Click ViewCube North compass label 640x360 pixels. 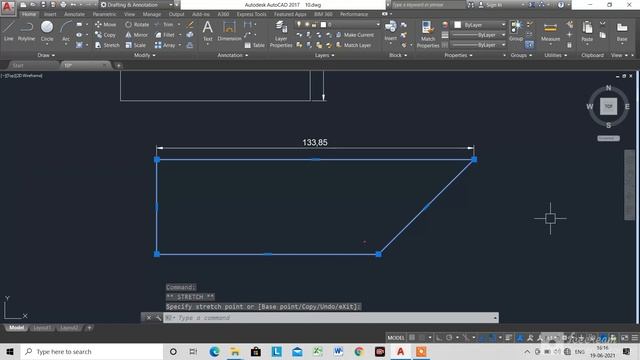coord(609,88)
